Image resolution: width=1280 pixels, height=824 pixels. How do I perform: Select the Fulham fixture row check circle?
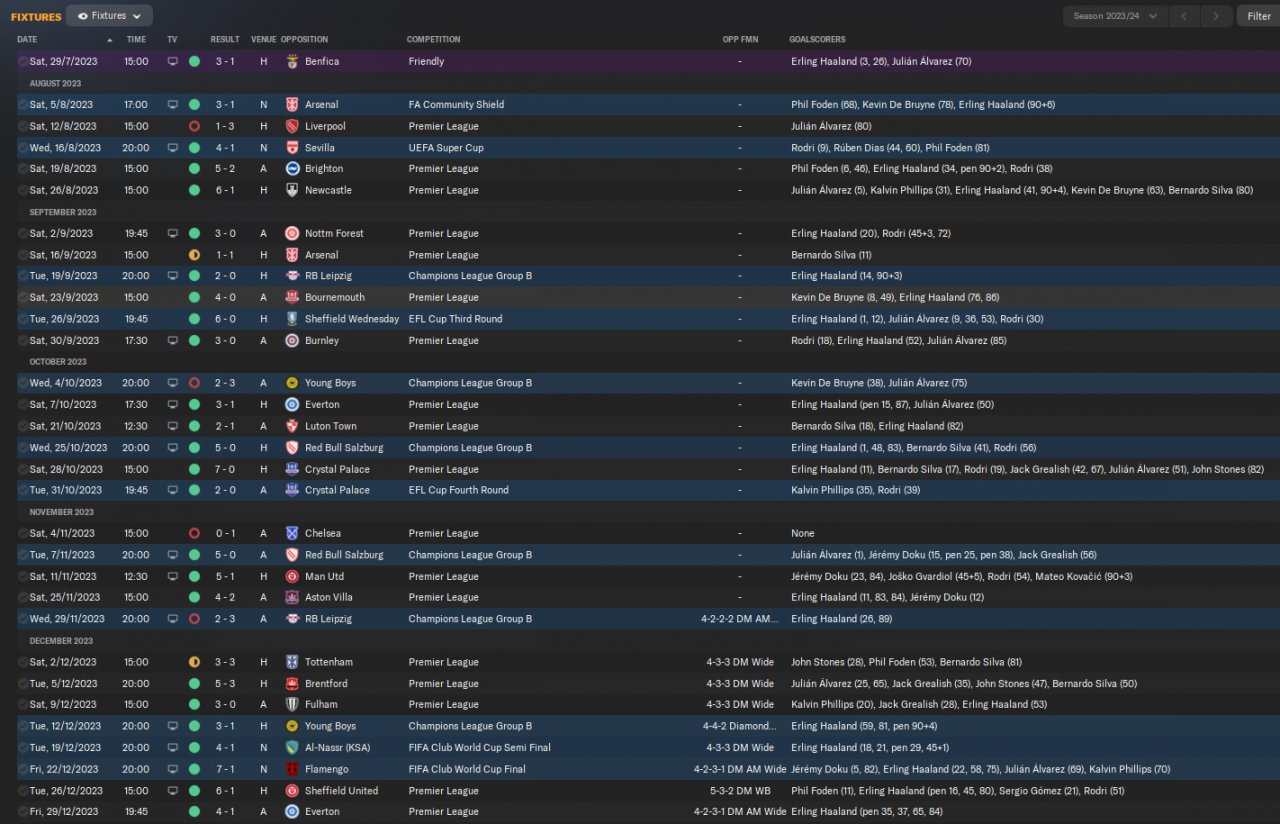pos(23,704)
